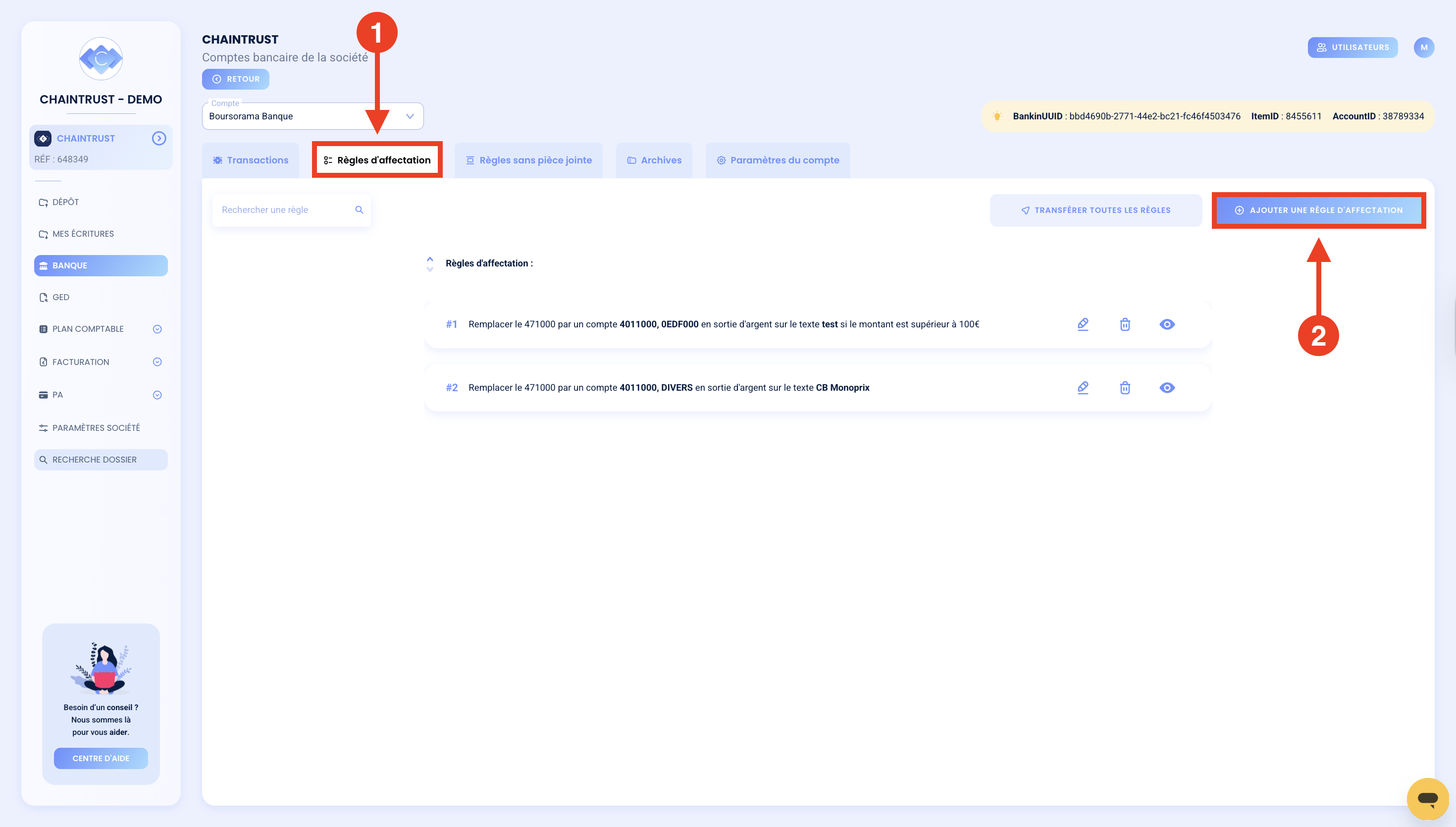This screenshot has height=827, width=1456.
Task: Click the CENTRE D'AIDE button
Action: coord(101,759)
